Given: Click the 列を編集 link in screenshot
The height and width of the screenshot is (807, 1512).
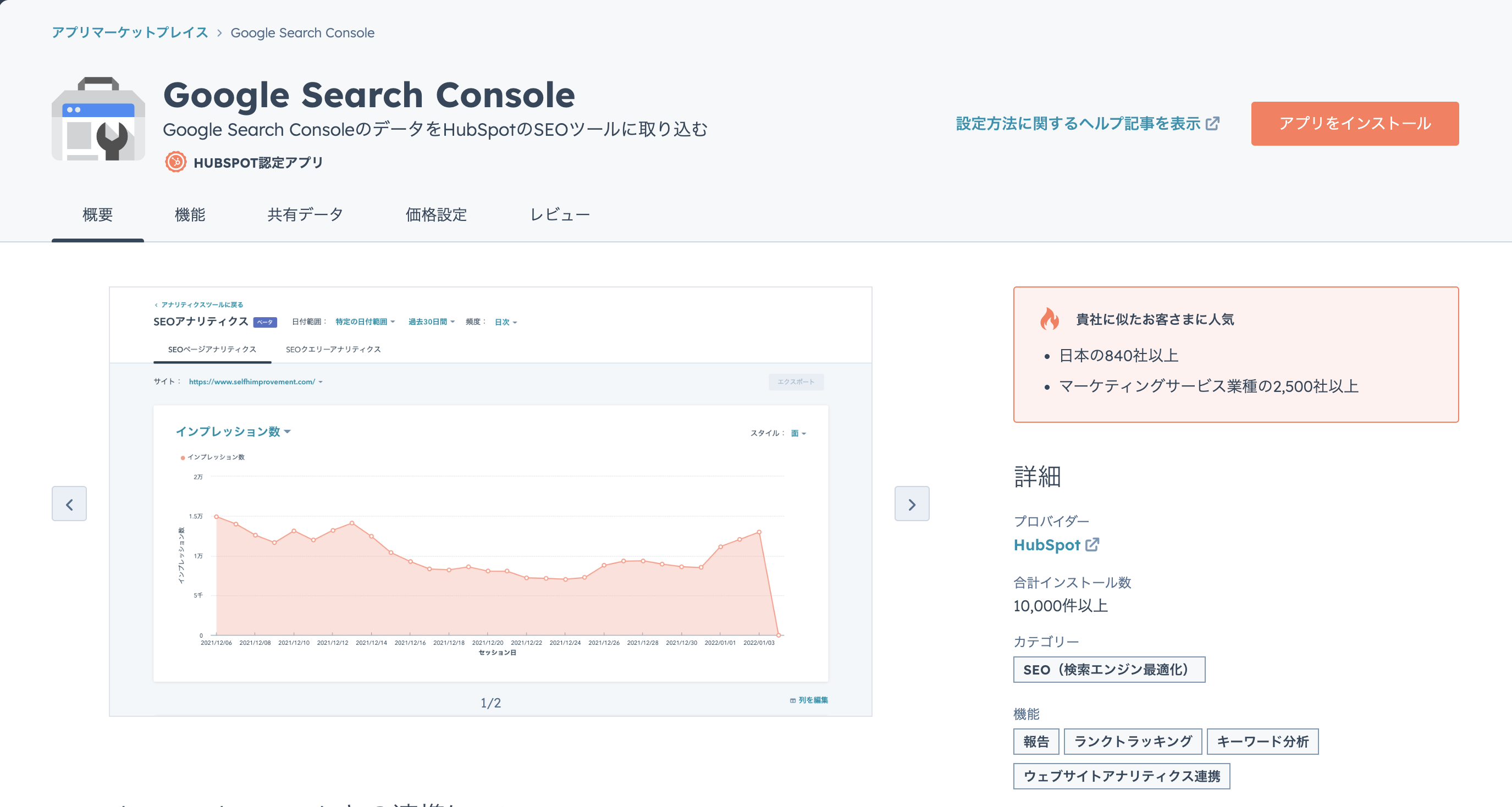Looking at the screenshot, I should [x=809, y=700].
